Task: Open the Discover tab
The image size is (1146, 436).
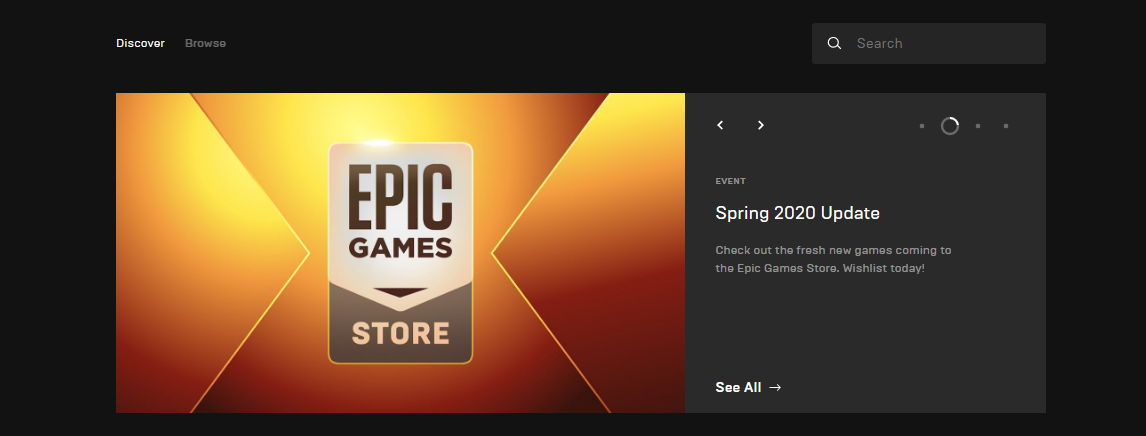Action: (140, 43)
